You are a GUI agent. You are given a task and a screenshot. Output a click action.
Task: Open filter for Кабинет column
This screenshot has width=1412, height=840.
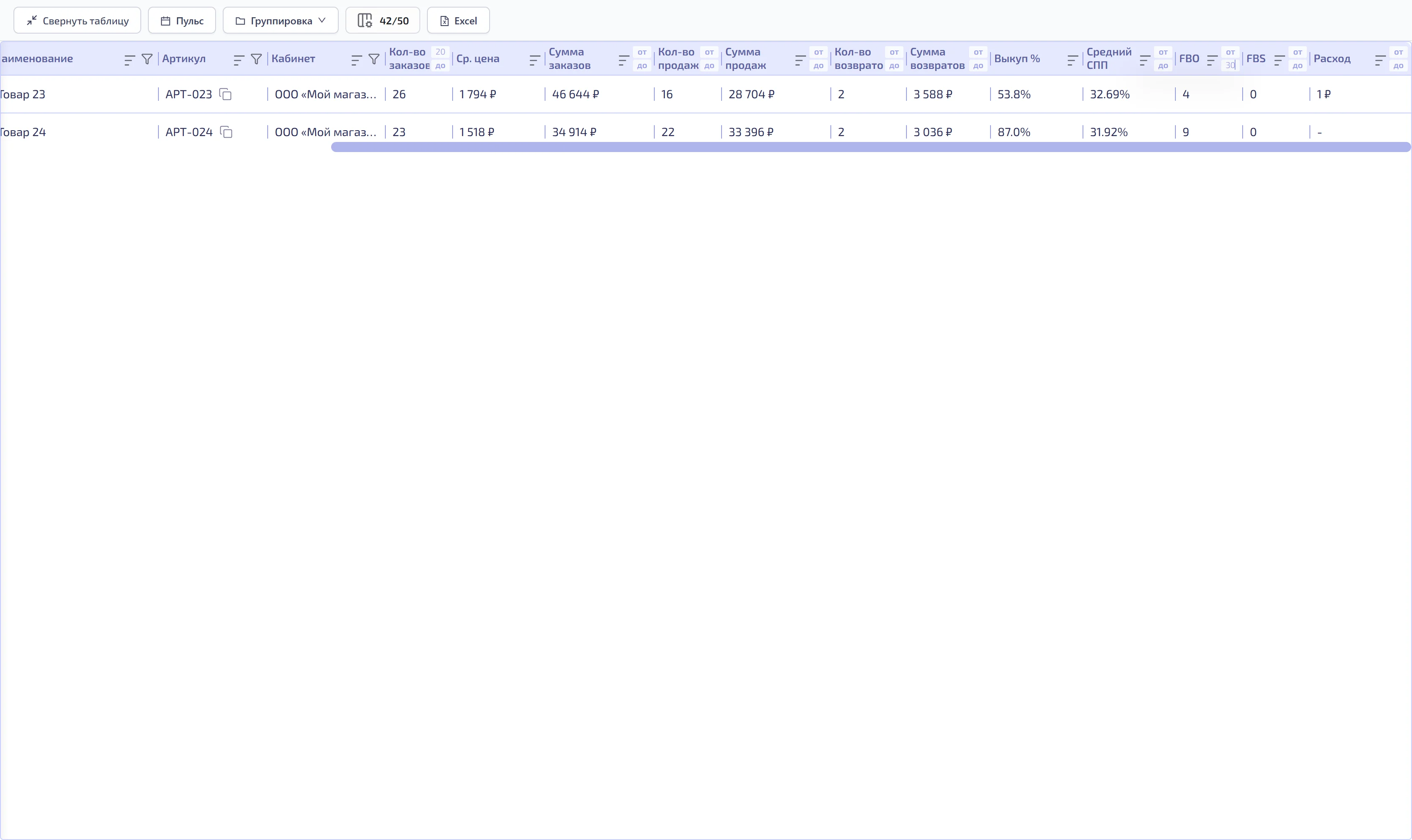point(374,59)
